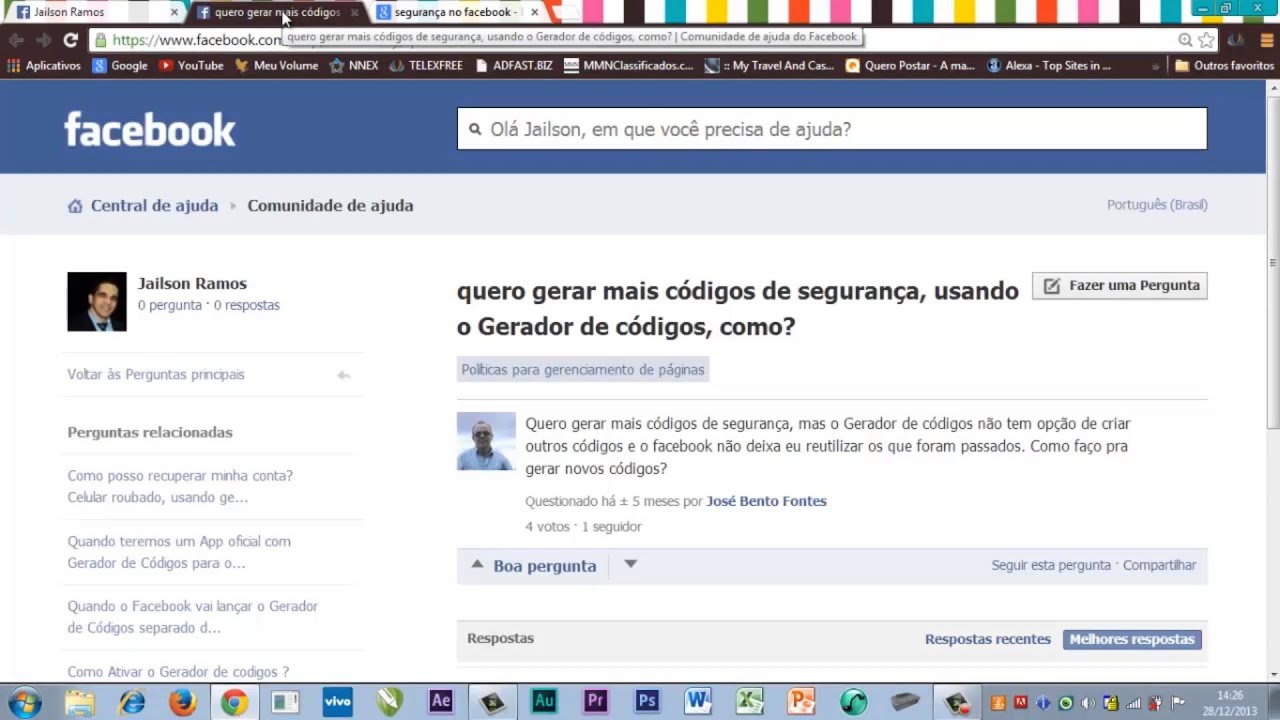
Task: Close the quero gerar mais códigos tab
Action: pyautogui.click(x=354, y=12)
